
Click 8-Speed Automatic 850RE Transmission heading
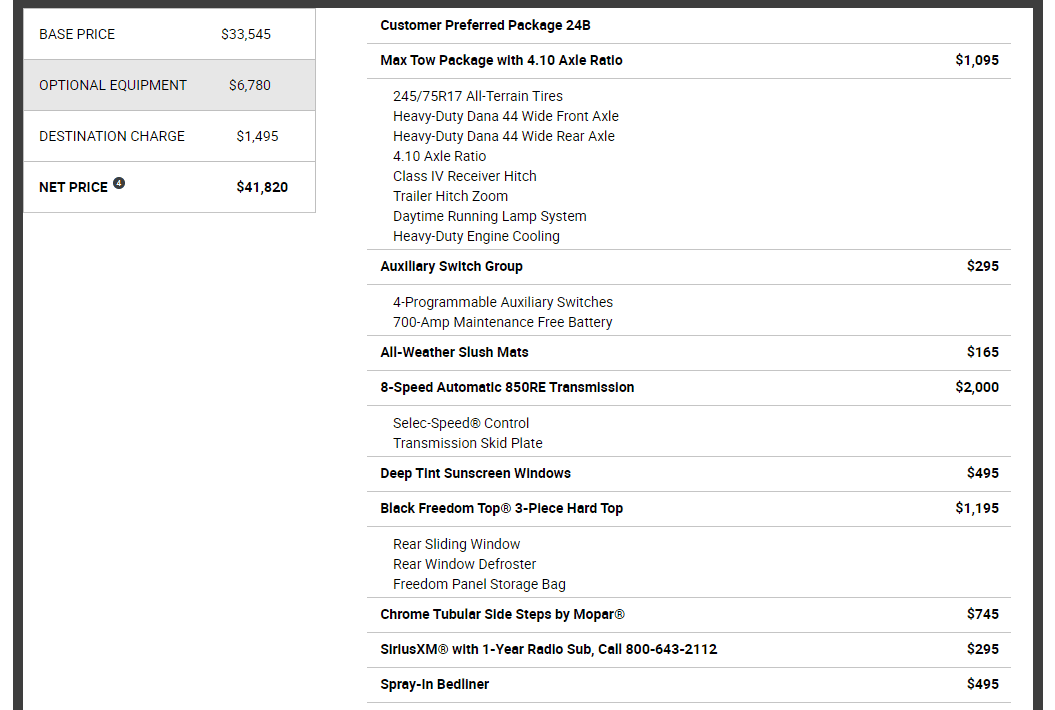(507, 388)
